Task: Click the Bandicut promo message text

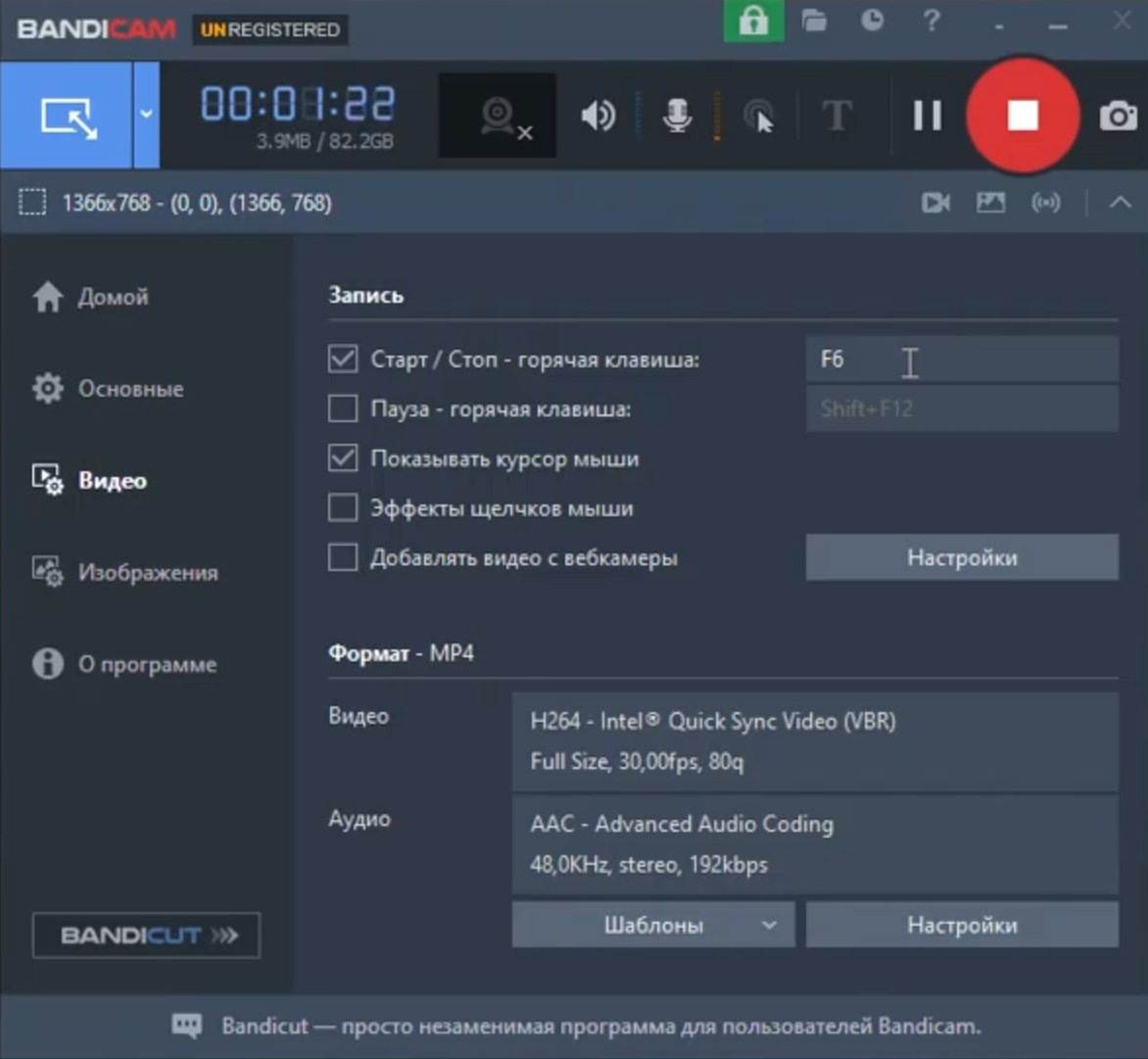Action: click(x=601, y=1026)
